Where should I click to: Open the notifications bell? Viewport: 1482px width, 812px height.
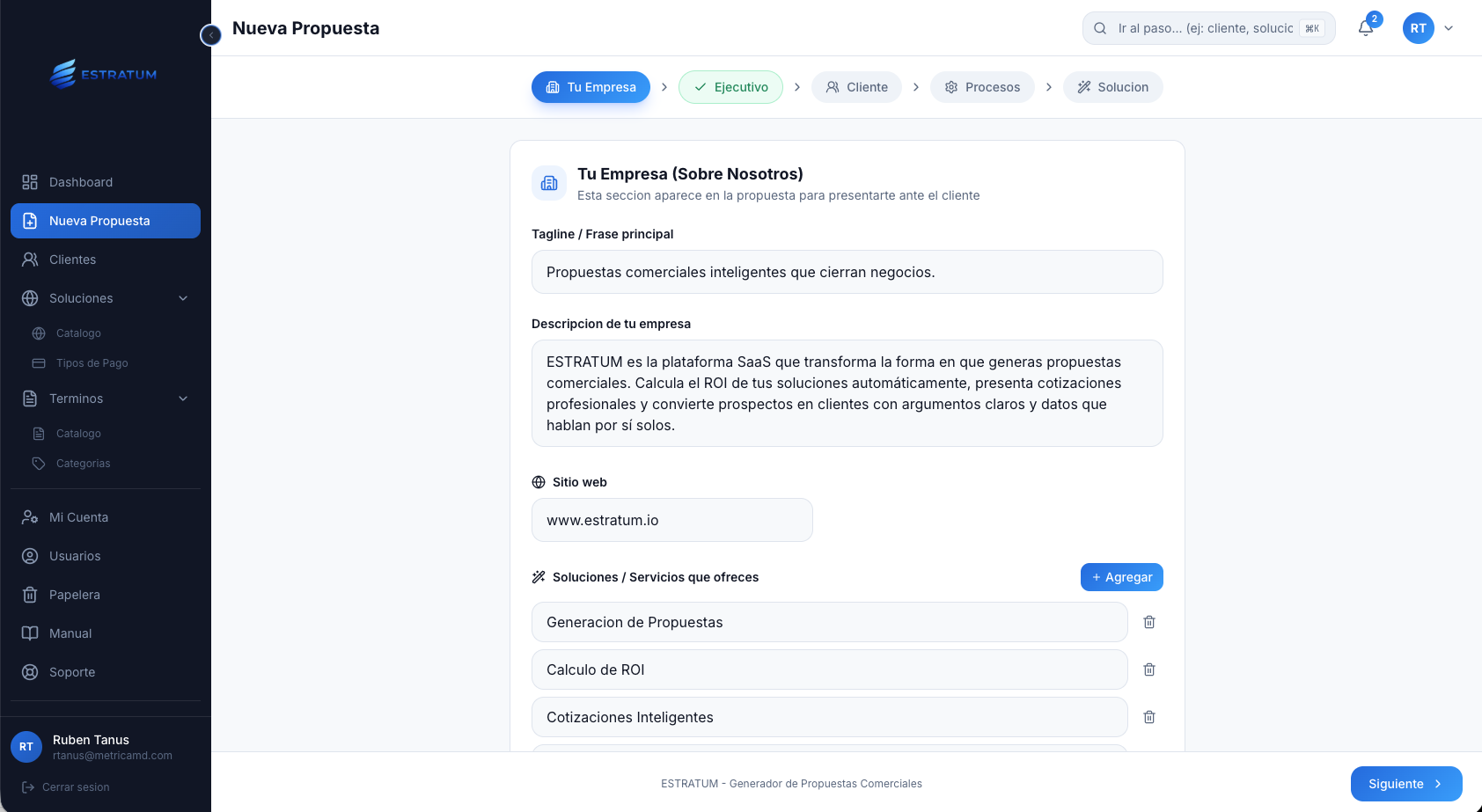pos(1365,27)
